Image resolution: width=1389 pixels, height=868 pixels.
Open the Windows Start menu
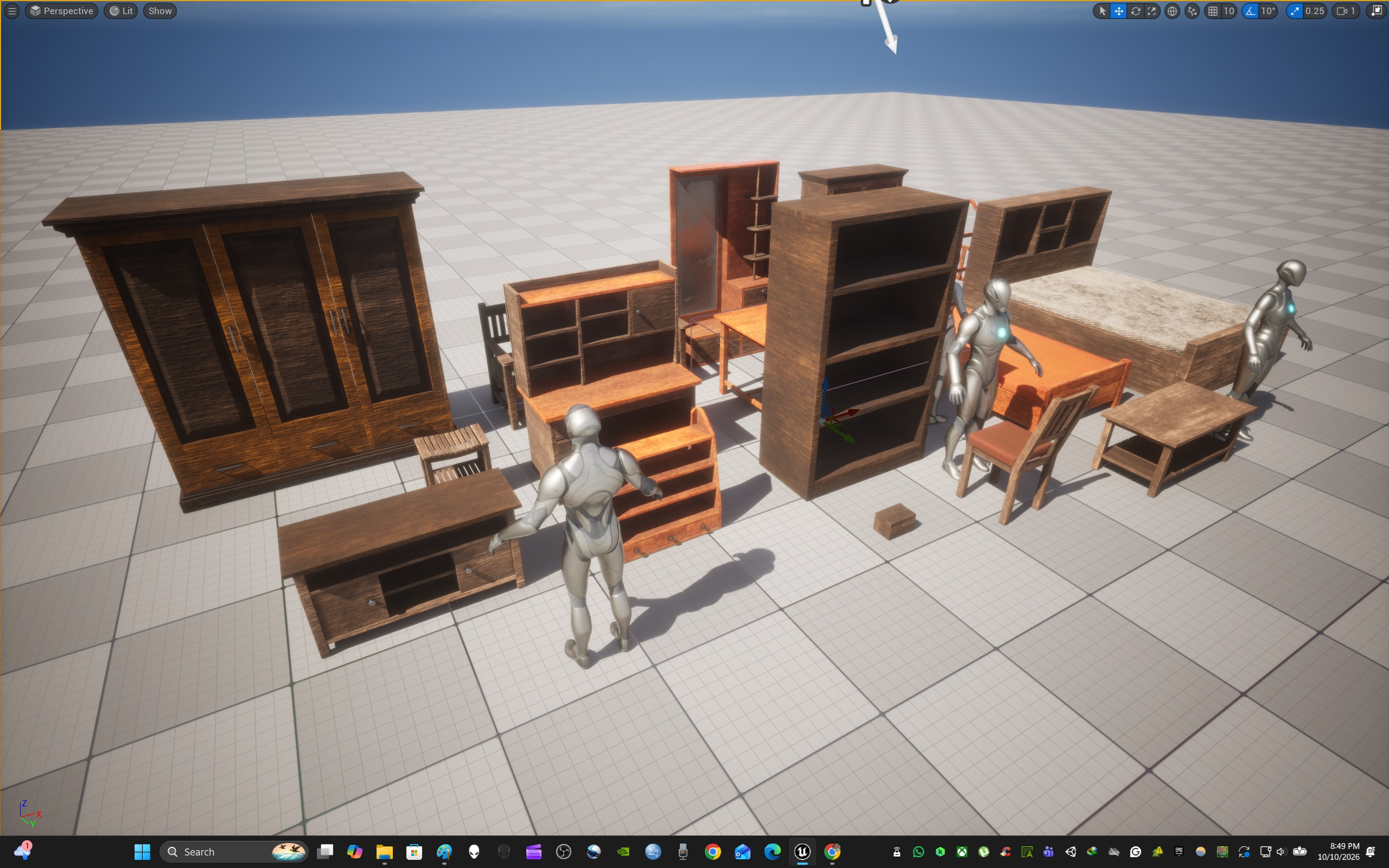click(142, 851)
